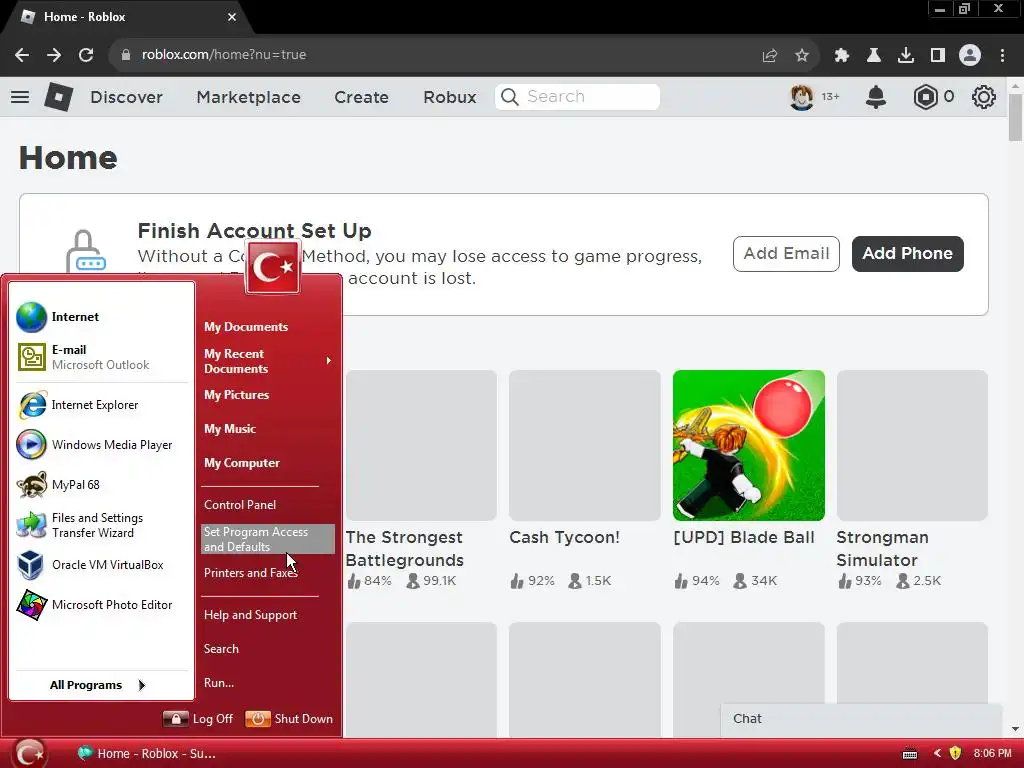Go forward in browser history
This screenshot has width=1024, height=768.
(x=54, y=55)
